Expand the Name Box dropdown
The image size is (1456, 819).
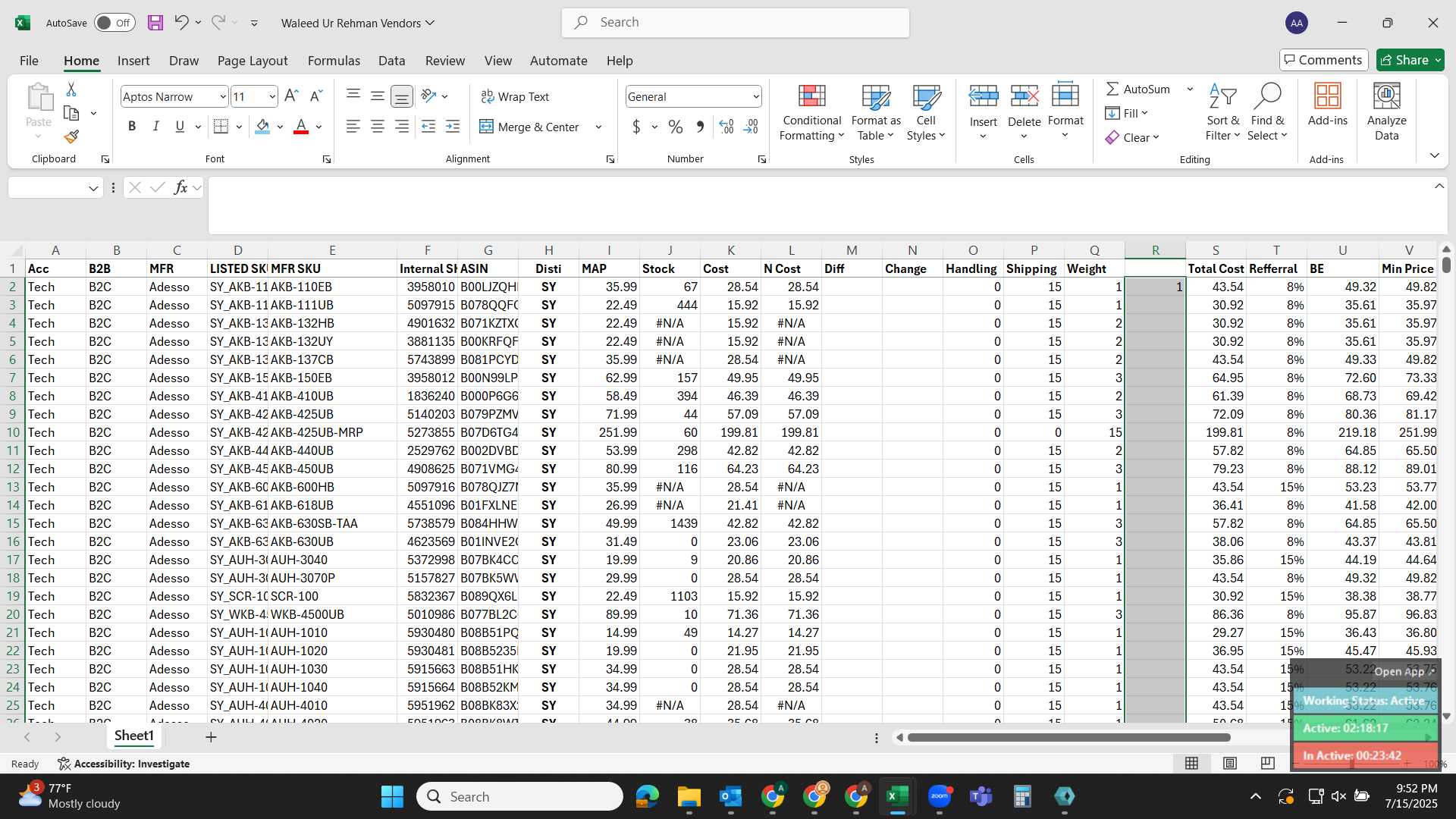(x=93, y=188)
